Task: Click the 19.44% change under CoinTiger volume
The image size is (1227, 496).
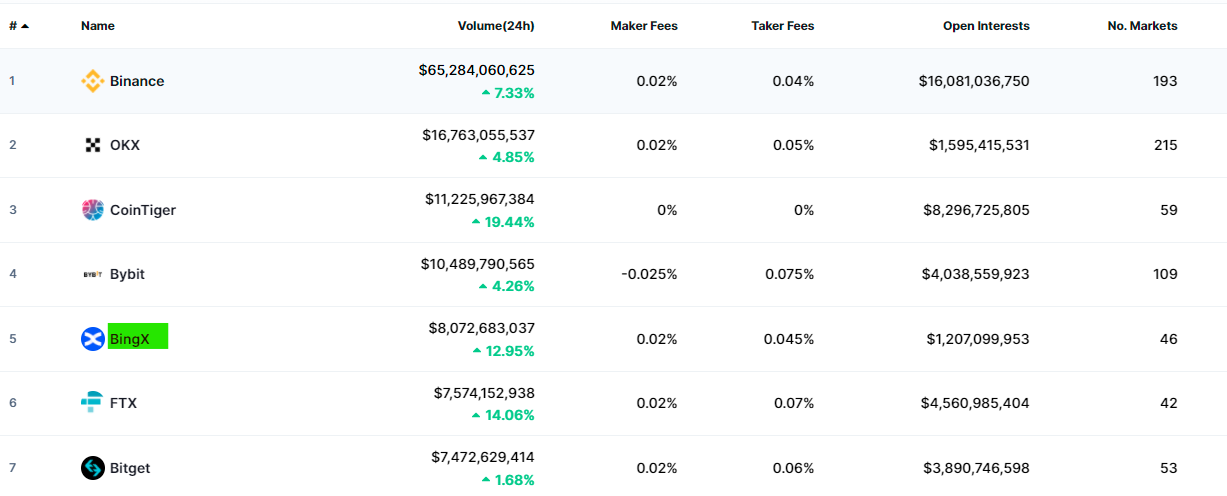Action: [x=503, y=222]
